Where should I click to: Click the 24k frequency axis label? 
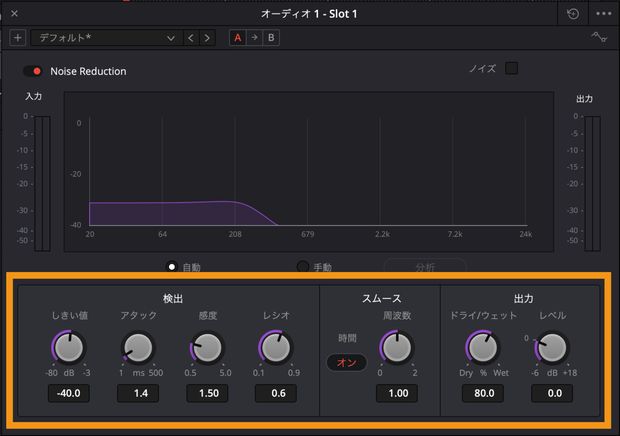(x=525, y=234)
